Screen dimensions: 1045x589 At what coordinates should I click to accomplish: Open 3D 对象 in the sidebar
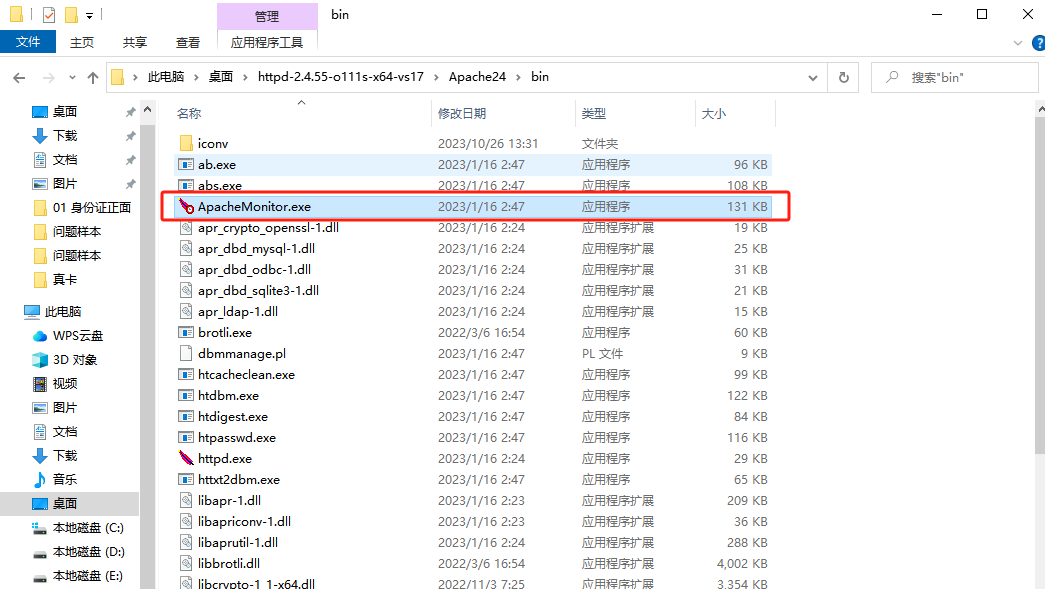coord(75,360)
